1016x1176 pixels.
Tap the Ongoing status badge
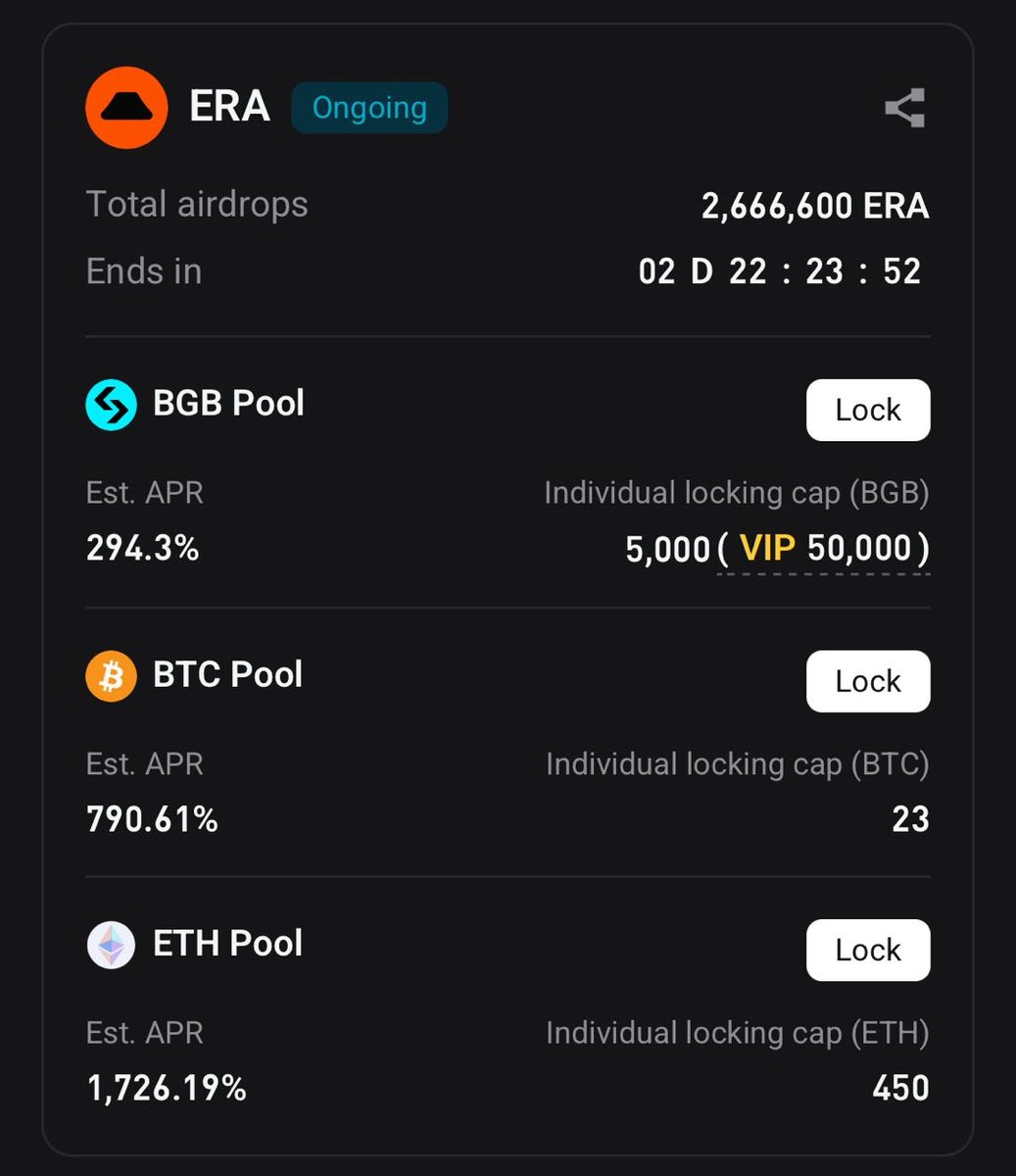(x=369, y=108)
